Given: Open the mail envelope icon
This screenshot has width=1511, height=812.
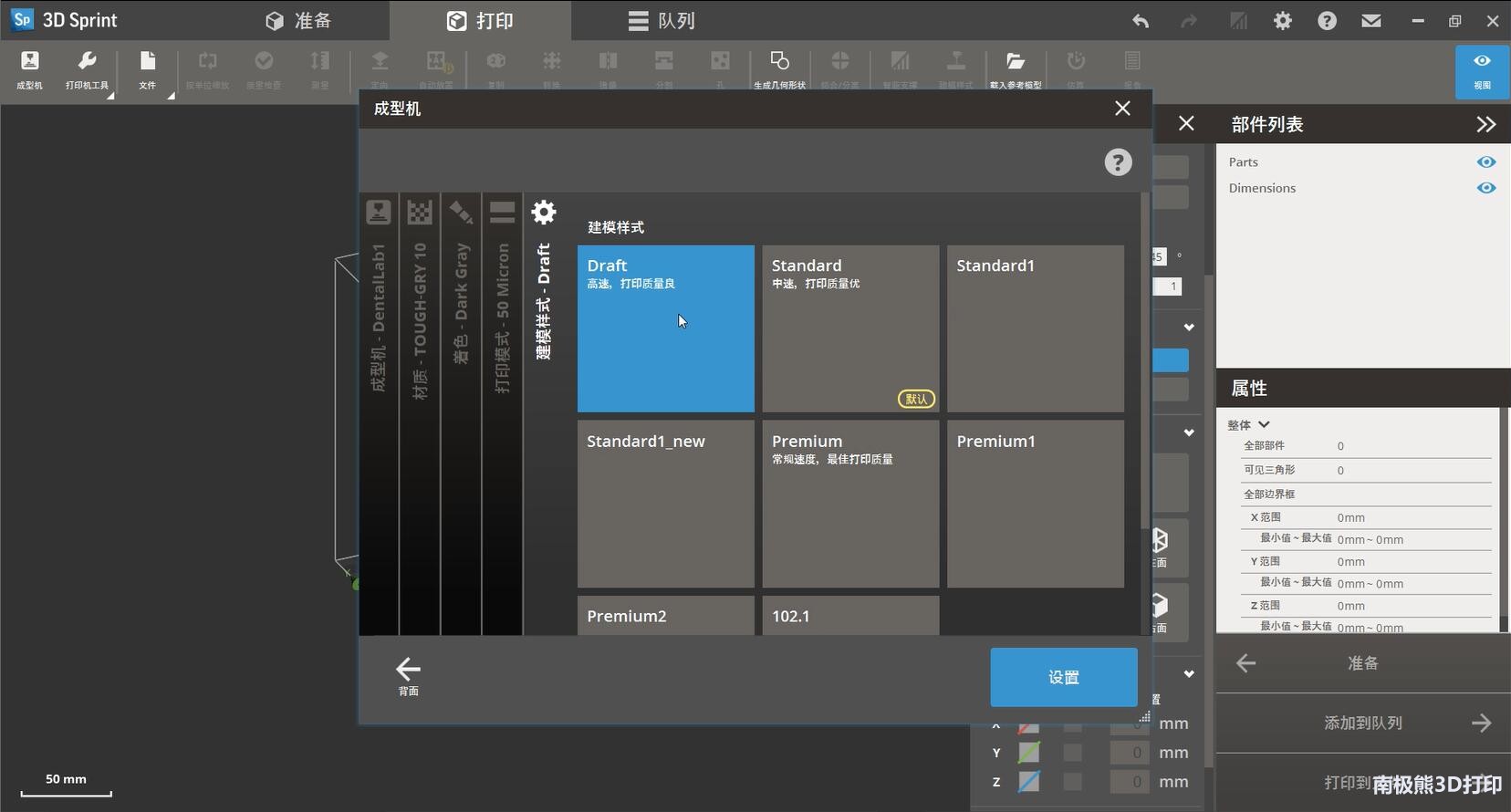Looking at the screenshot, I should (x=1370, y=21).
